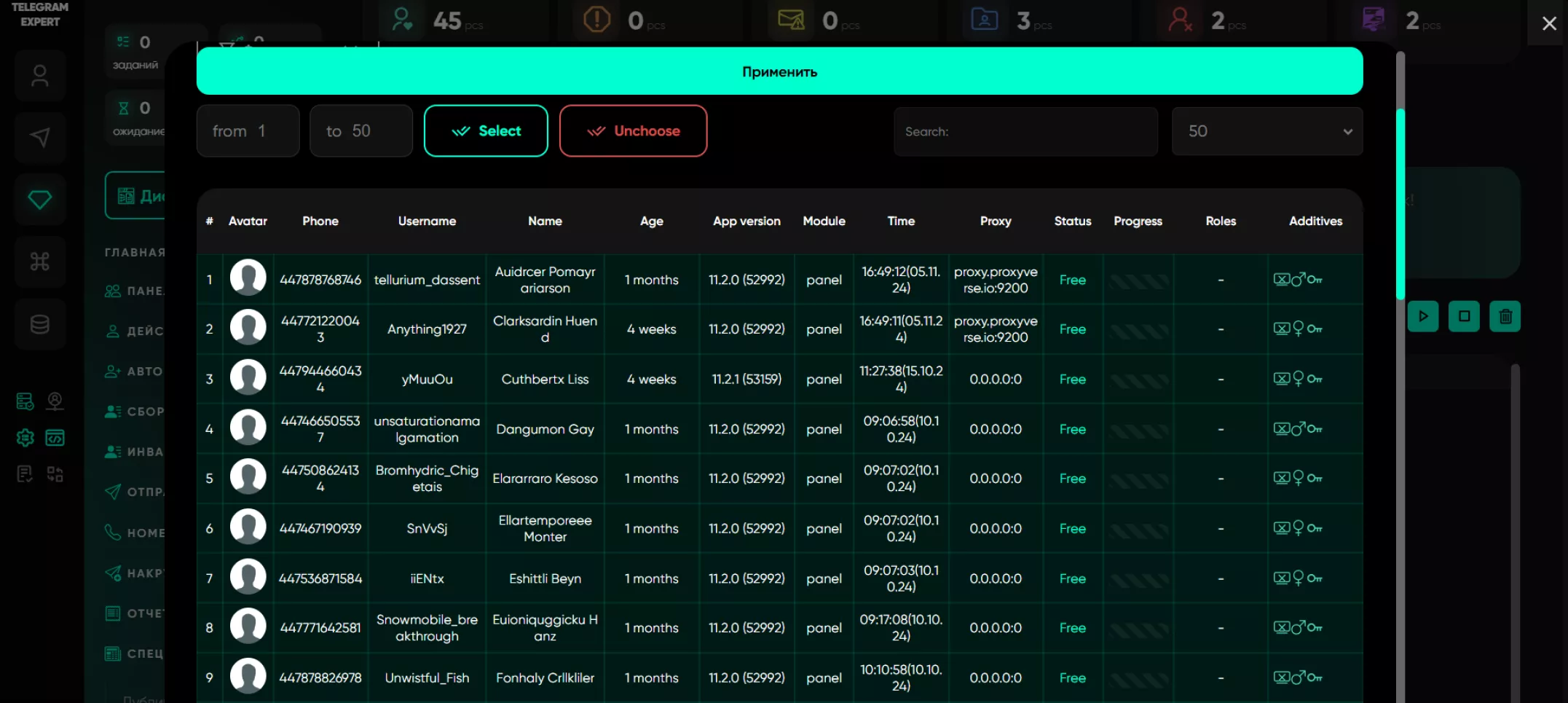
Task: Click the Bromhydric_Chigetais username cell
Action: click(427, 479)
